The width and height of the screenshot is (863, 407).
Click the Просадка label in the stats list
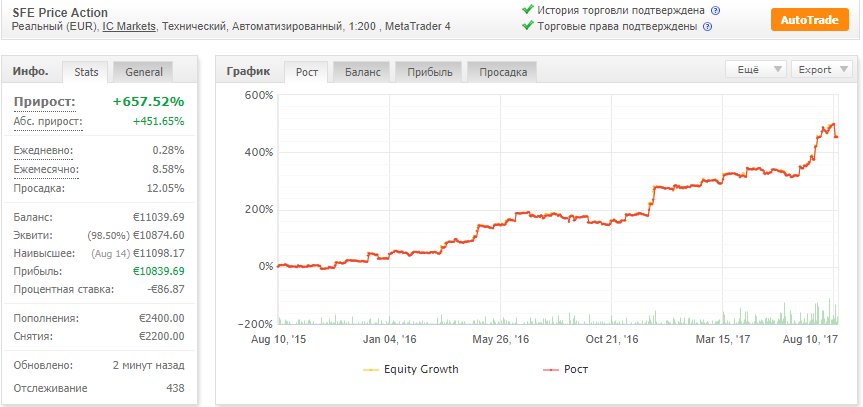point(39,188)
